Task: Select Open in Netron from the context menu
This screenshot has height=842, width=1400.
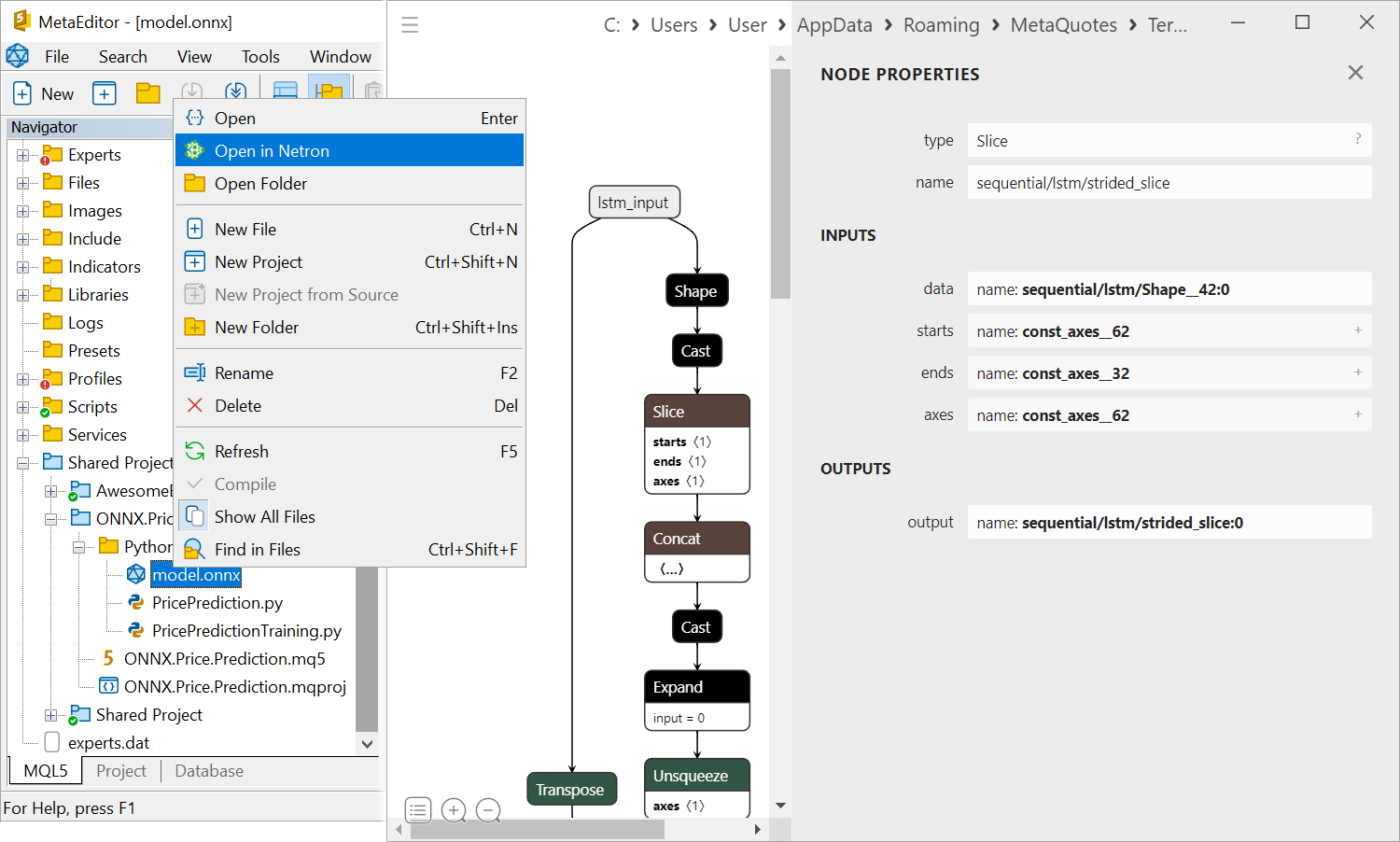Action: [271, 150]
